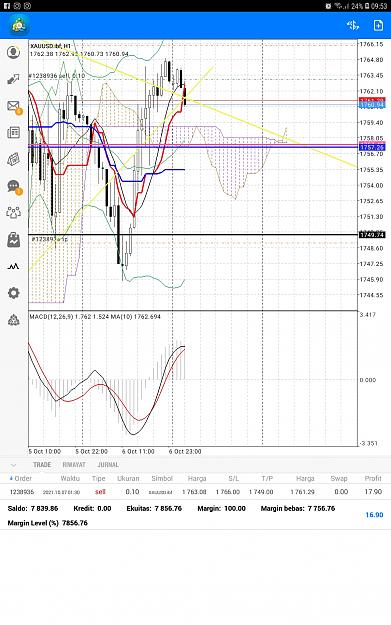391x625 pixels.
Task: Select order number 1238936 in trade row
Action: (x=22, y=492)
